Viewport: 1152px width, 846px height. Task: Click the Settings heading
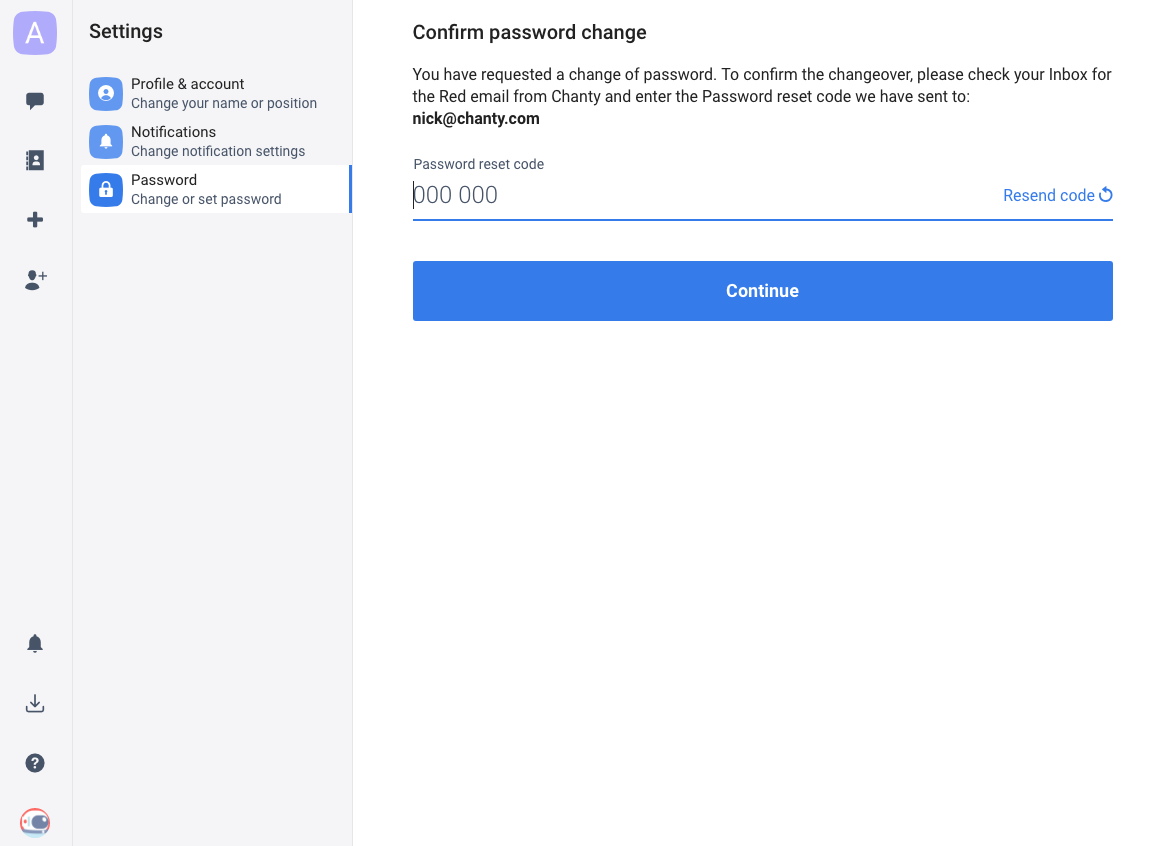coord(126,32)
